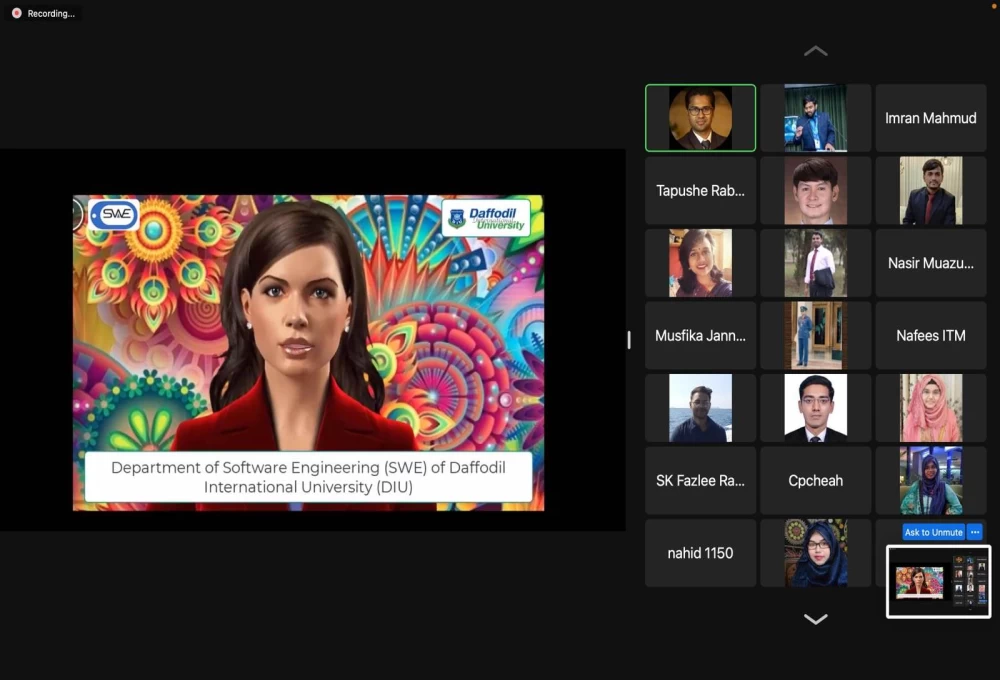Click the SWE logo on the shared slide

pyautogui.click(x=114, y=214)
